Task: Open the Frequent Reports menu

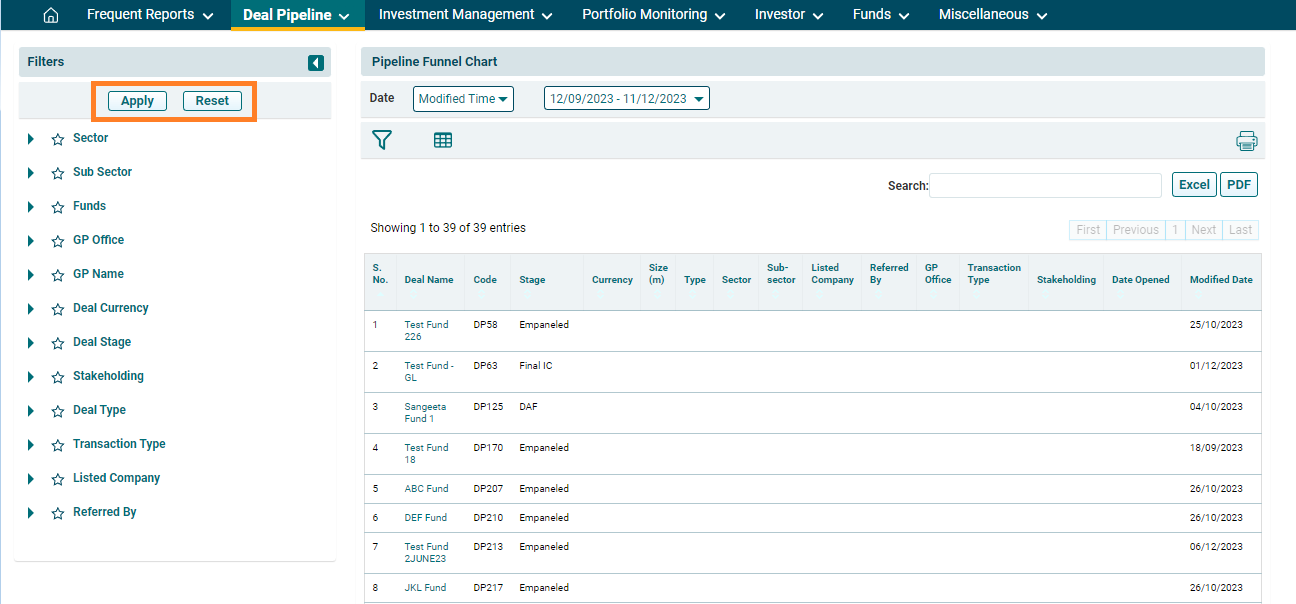Action: click(x=150, y=15)
